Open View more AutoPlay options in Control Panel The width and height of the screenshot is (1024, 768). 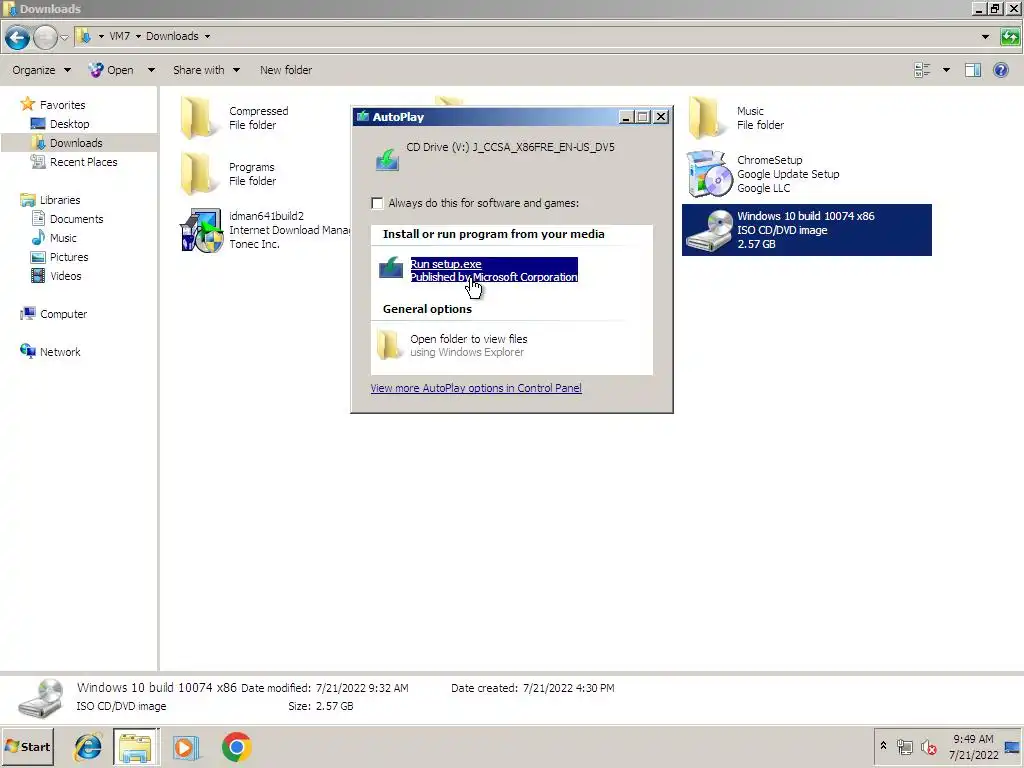tap(476, 388)
